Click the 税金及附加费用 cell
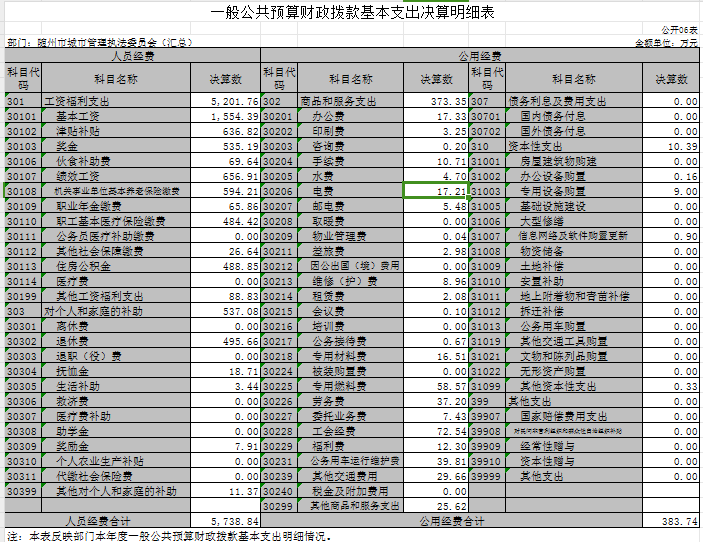The width and height of the screenshot is (703, 542). [351, 491]
